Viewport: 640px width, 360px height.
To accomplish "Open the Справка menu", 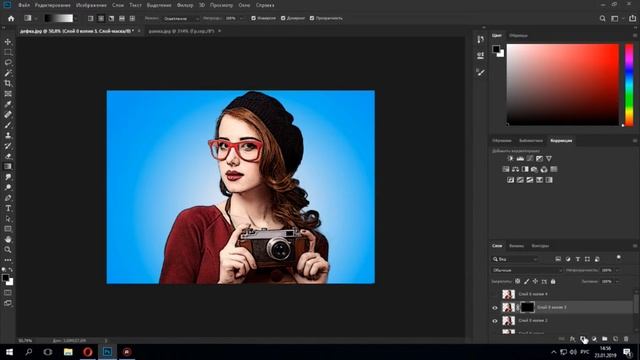I will (x=265, y=5).
